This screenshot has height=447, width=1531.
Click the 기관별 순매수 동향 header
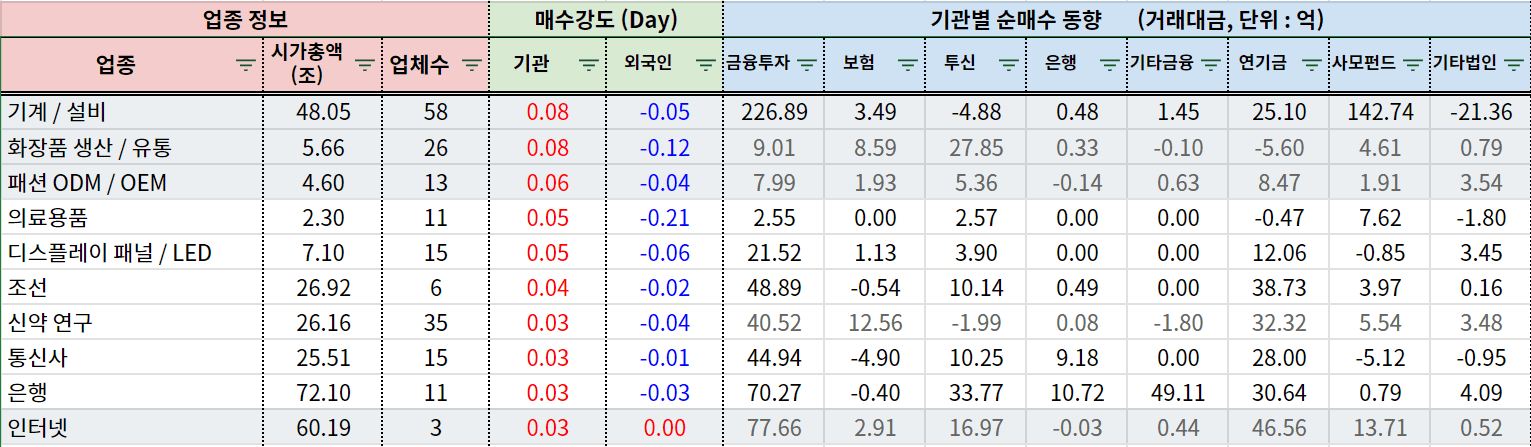pyautogui.click(x=1126, y=18)
